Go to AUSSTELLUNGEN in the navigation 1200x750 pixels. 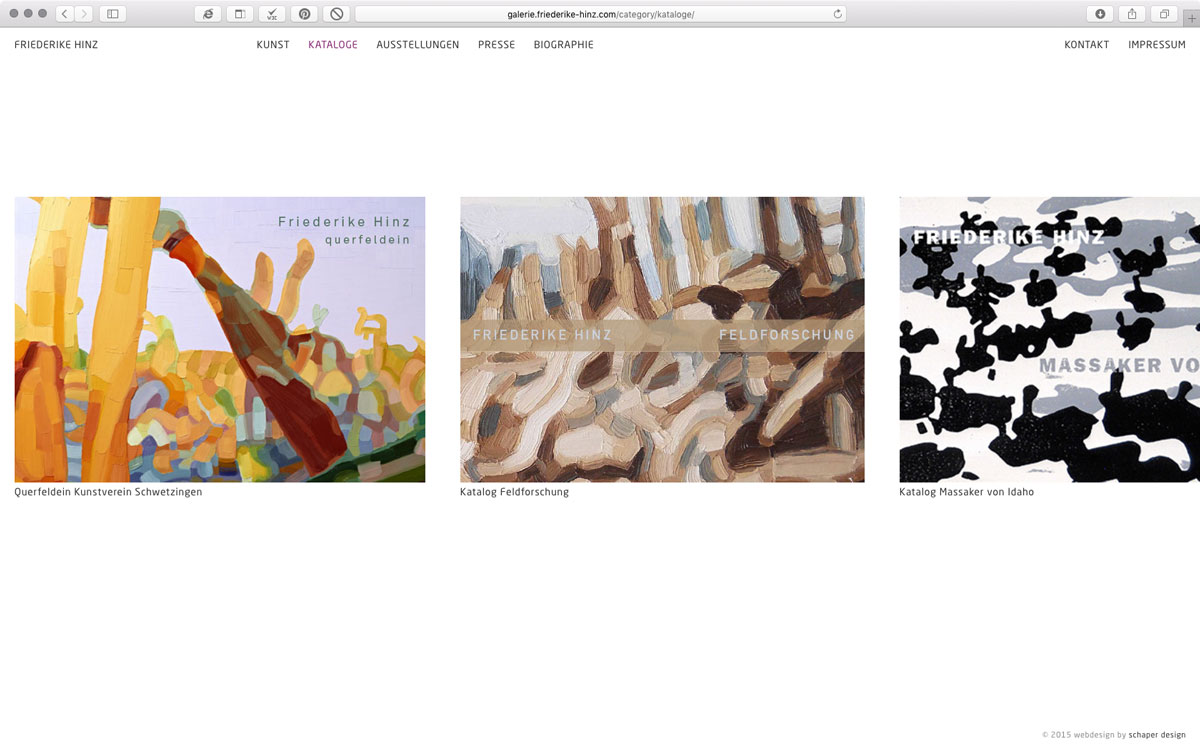[x=417, y=45]
